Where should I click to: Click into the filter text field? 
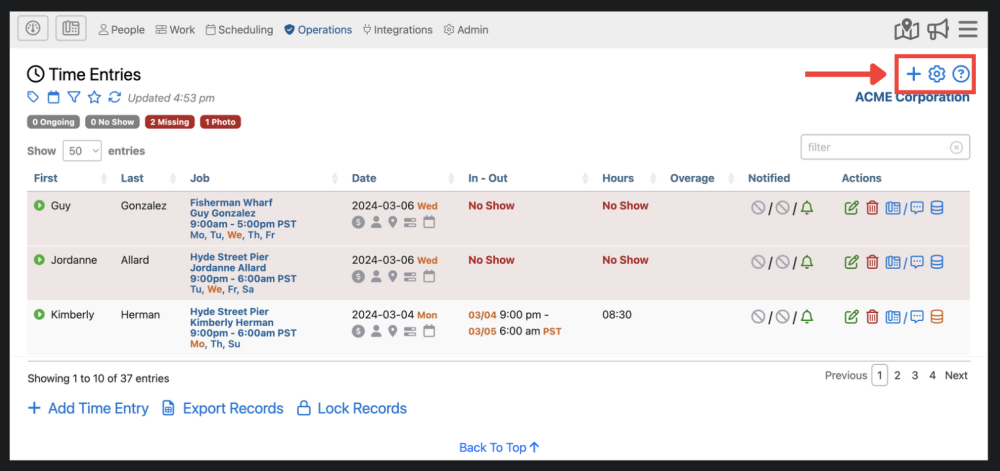(876, 147)
